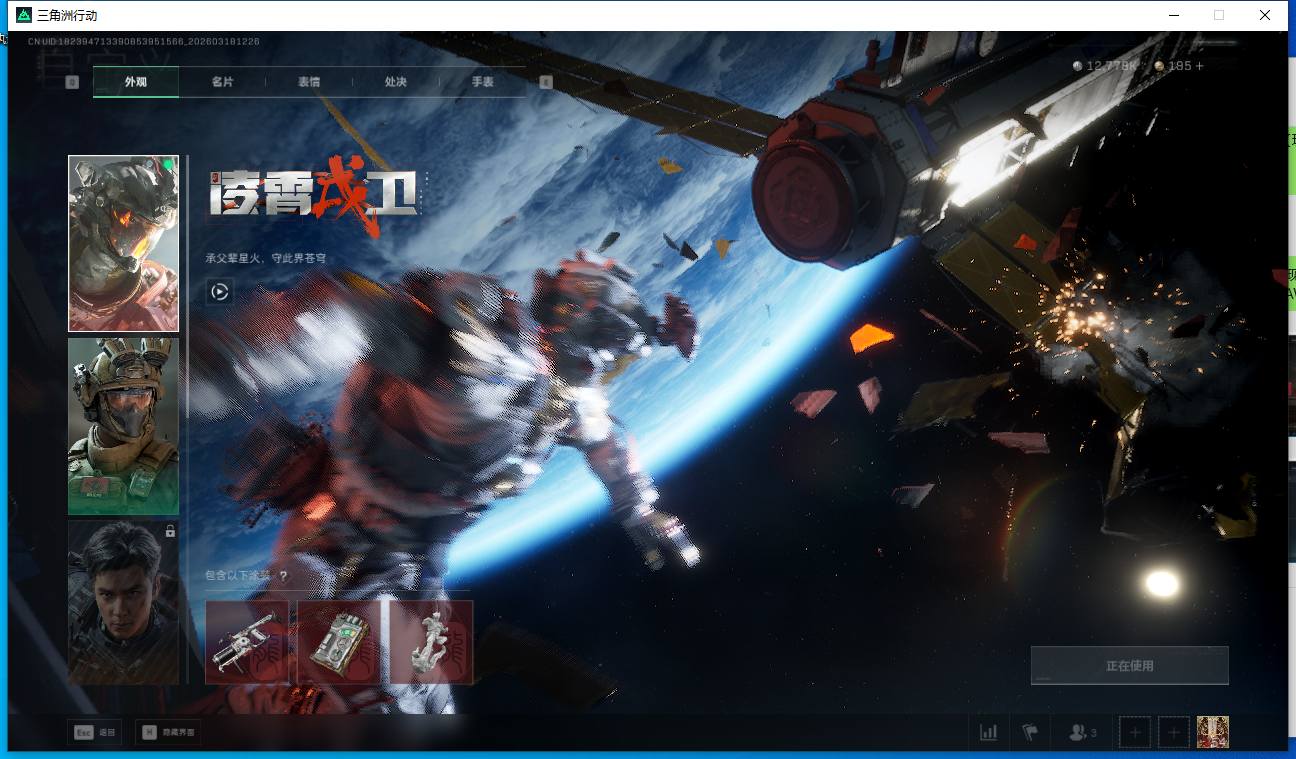Open the bar chart stats icon

(x=989, y=733)
